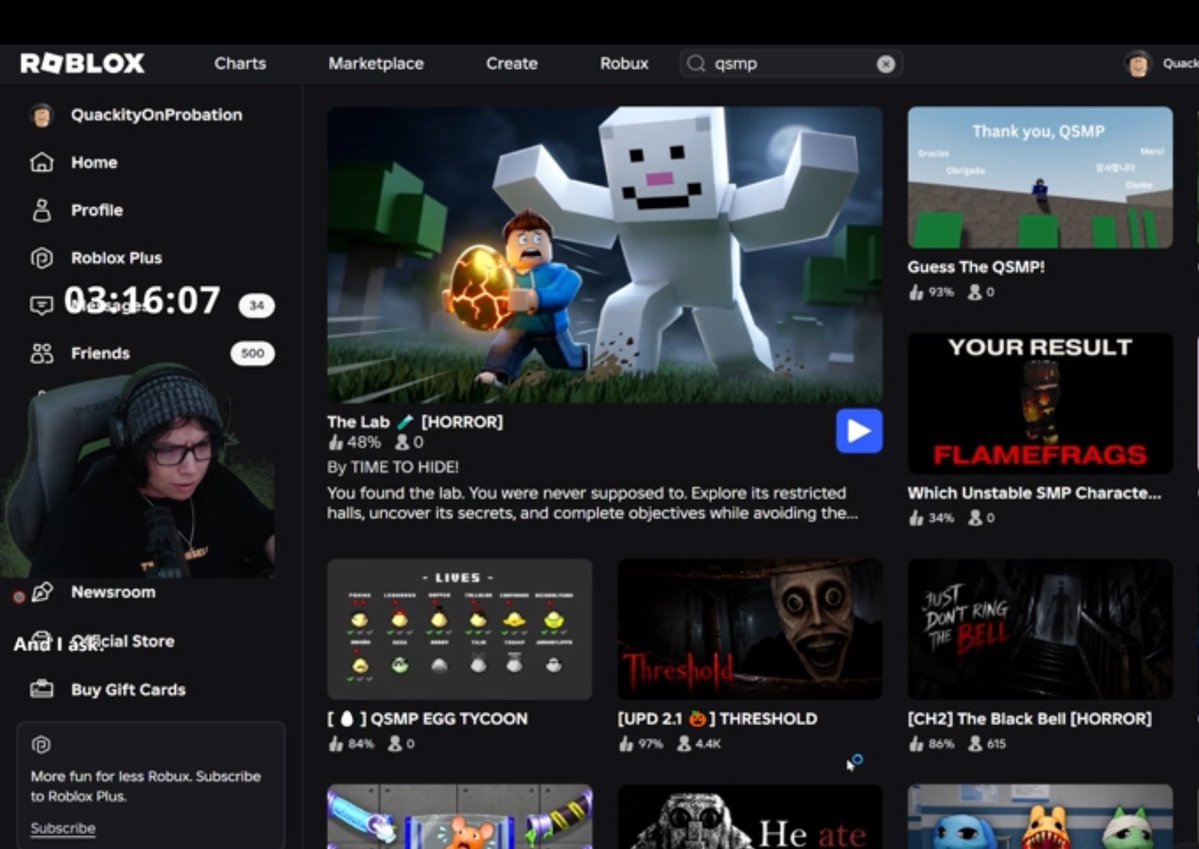Open the Charts tab
Viewport: 1199px width, 849px height.
[240, 63]
